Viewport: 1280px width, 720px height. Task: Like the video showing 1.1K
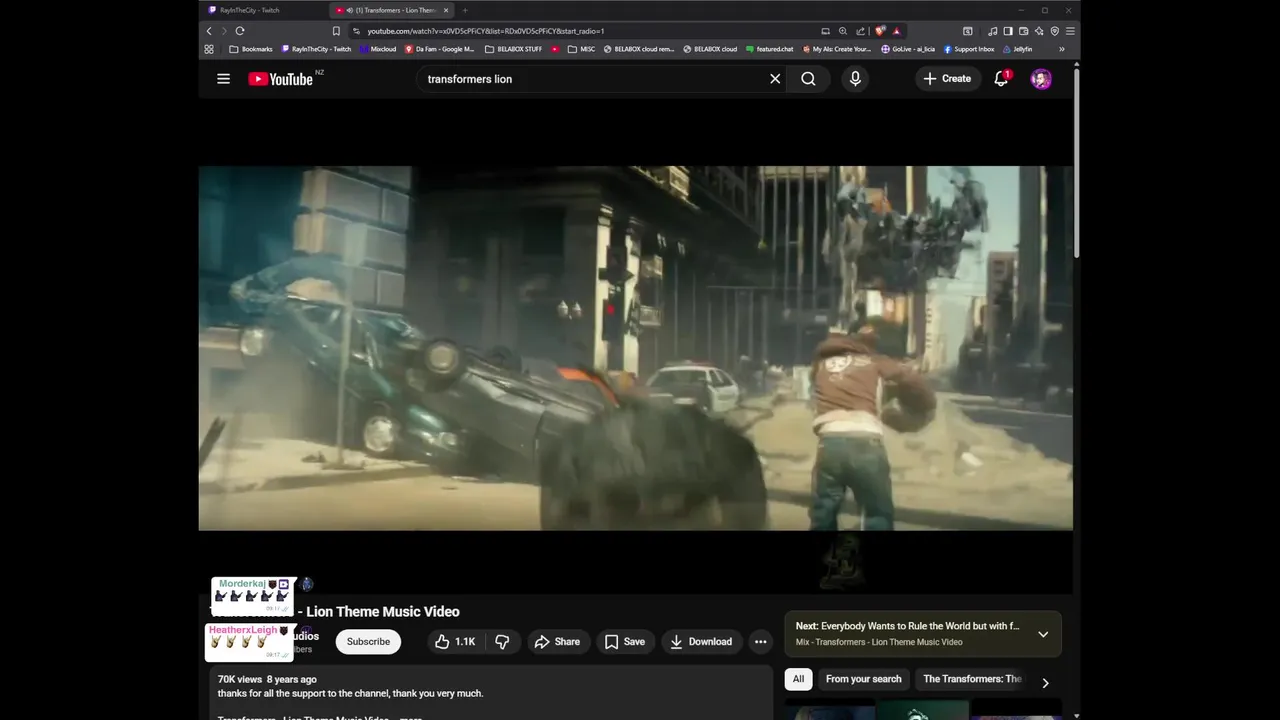pyautogui.click(x=455, y=642)
